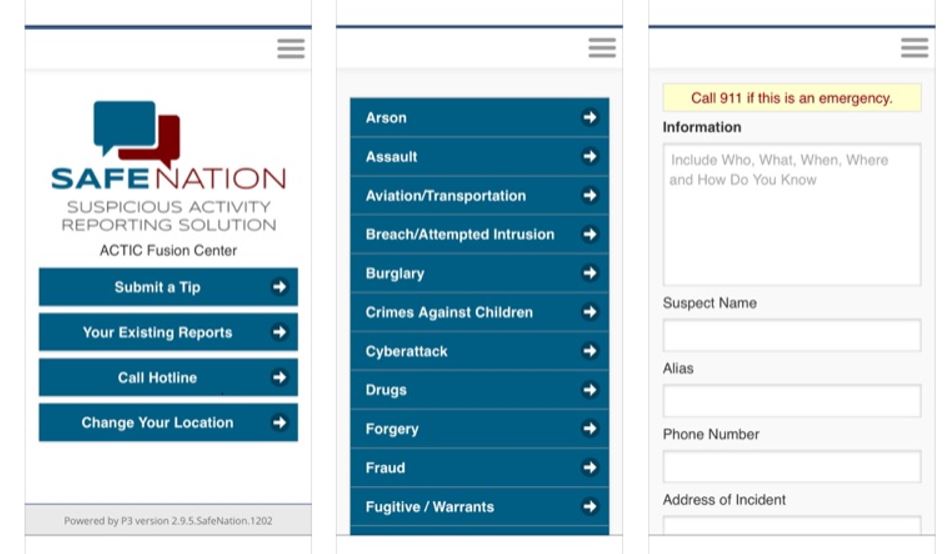Select Crimes Against Children category
Screen dimensions: 951x554
pos(480,312)
